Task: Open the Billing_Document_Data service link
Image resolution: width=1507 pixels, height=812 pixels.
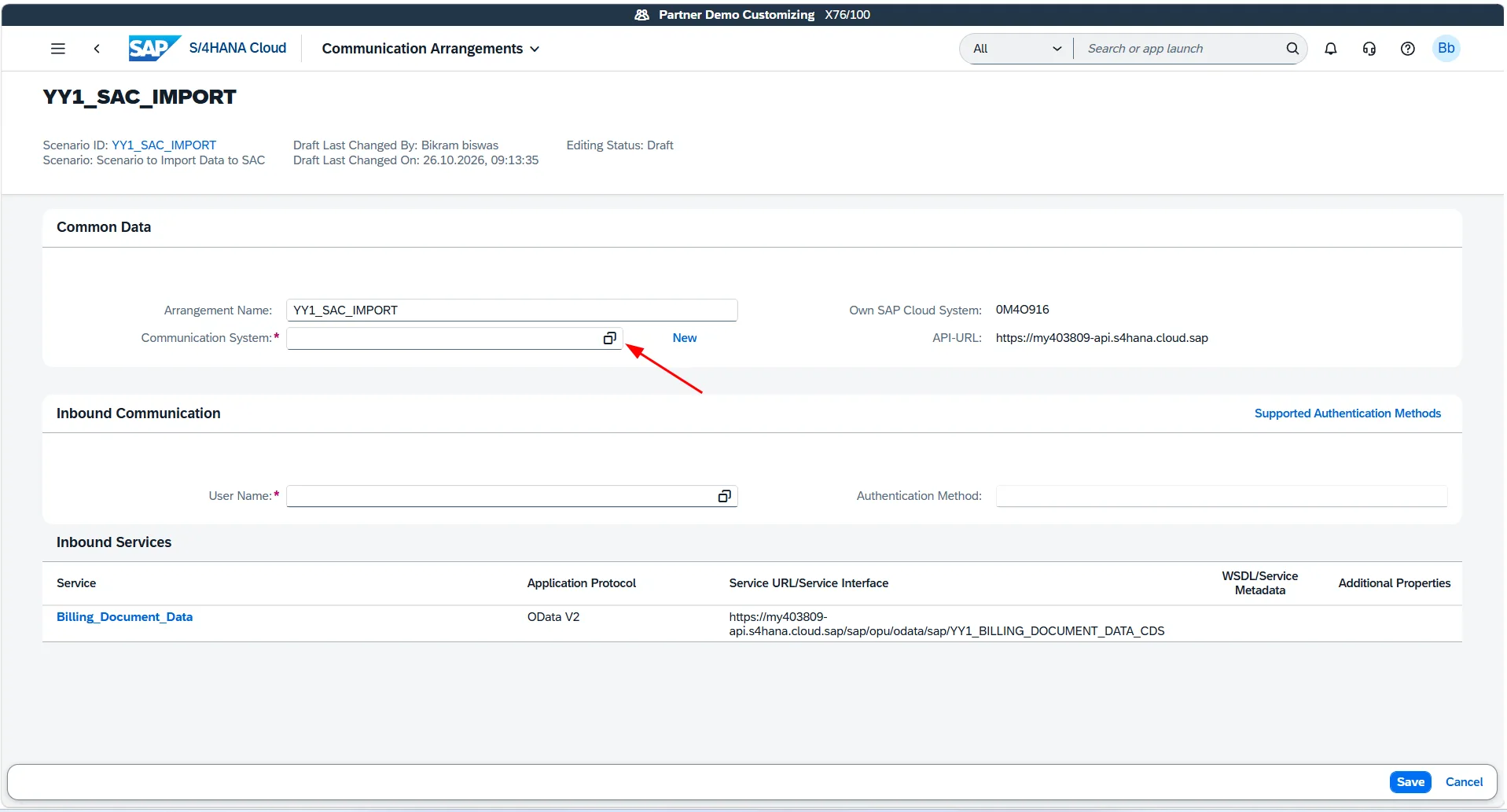Action: (124, 617)
